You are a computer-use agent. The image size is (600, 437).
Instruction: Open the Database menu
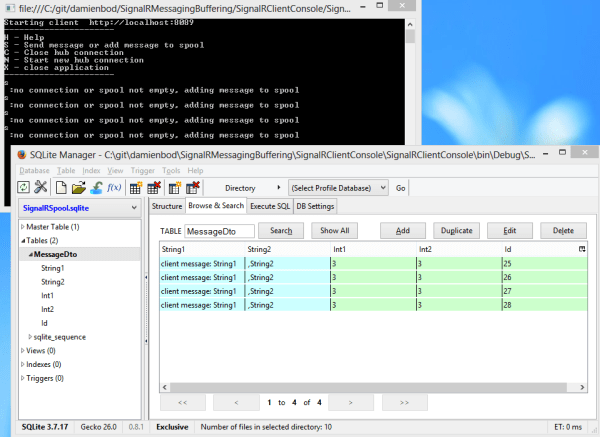coord(34,171)
